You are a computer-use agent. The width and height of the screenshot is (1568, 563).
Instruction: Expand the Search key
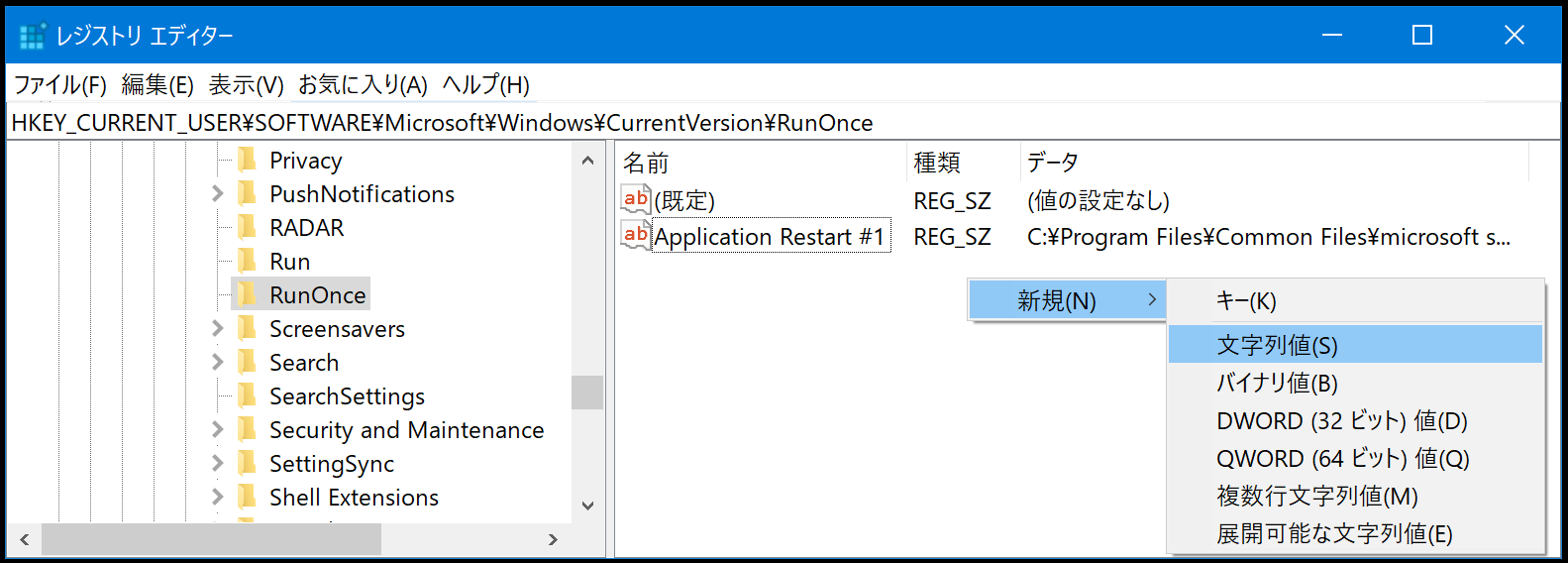(x=218, y=363)
